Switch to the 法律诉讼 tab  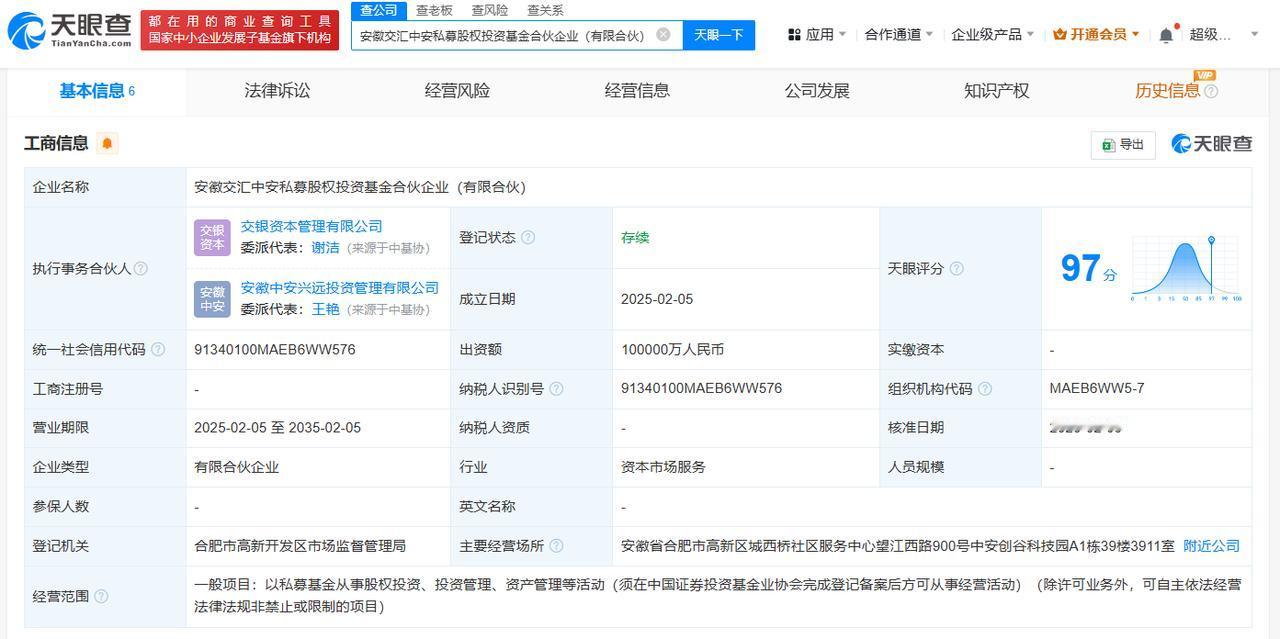277,91
